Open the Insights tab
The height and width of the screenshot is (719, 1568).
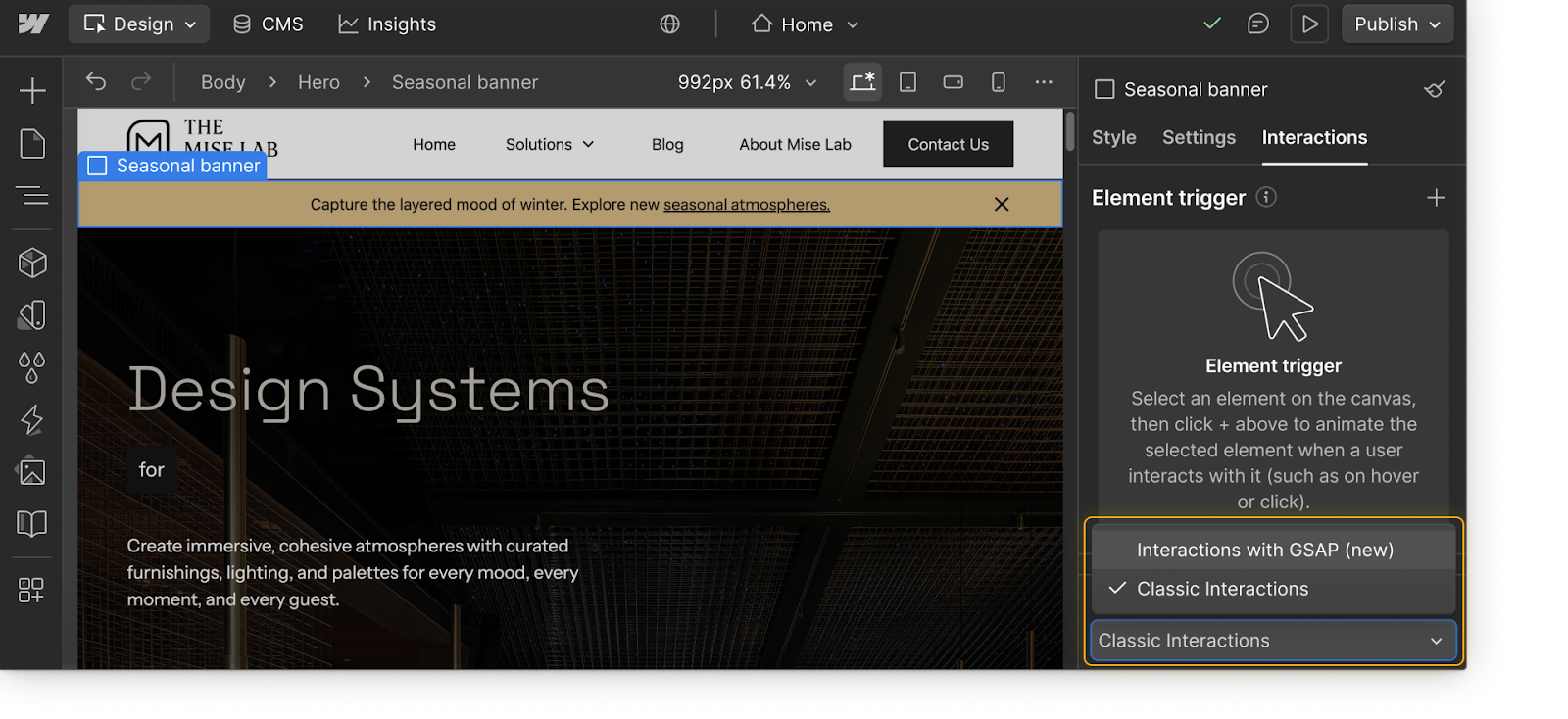pos(387,24)
